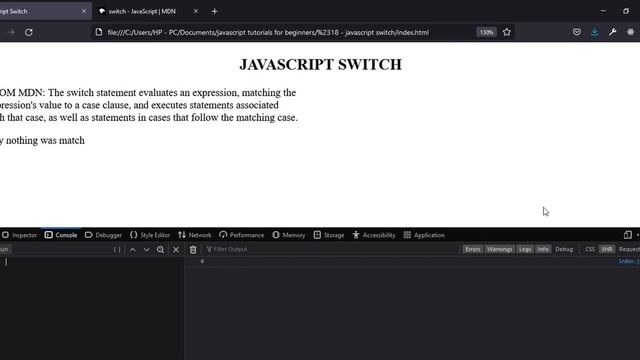Click the page info icon in address bar
640x360 pixels.
click(x=99, y=32)
